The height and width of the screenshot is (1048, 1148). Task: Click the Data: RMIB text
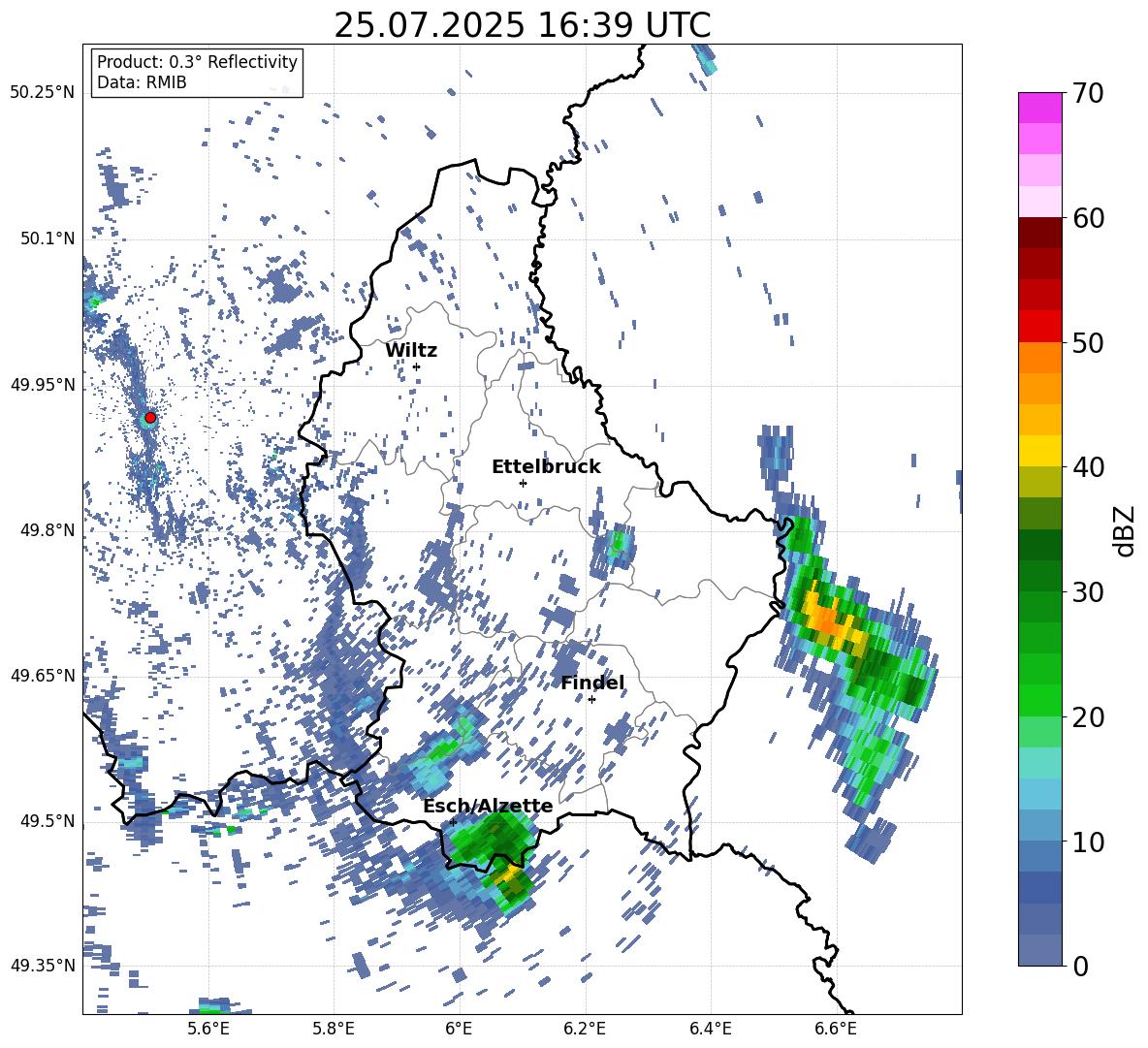tap(142, 82)
